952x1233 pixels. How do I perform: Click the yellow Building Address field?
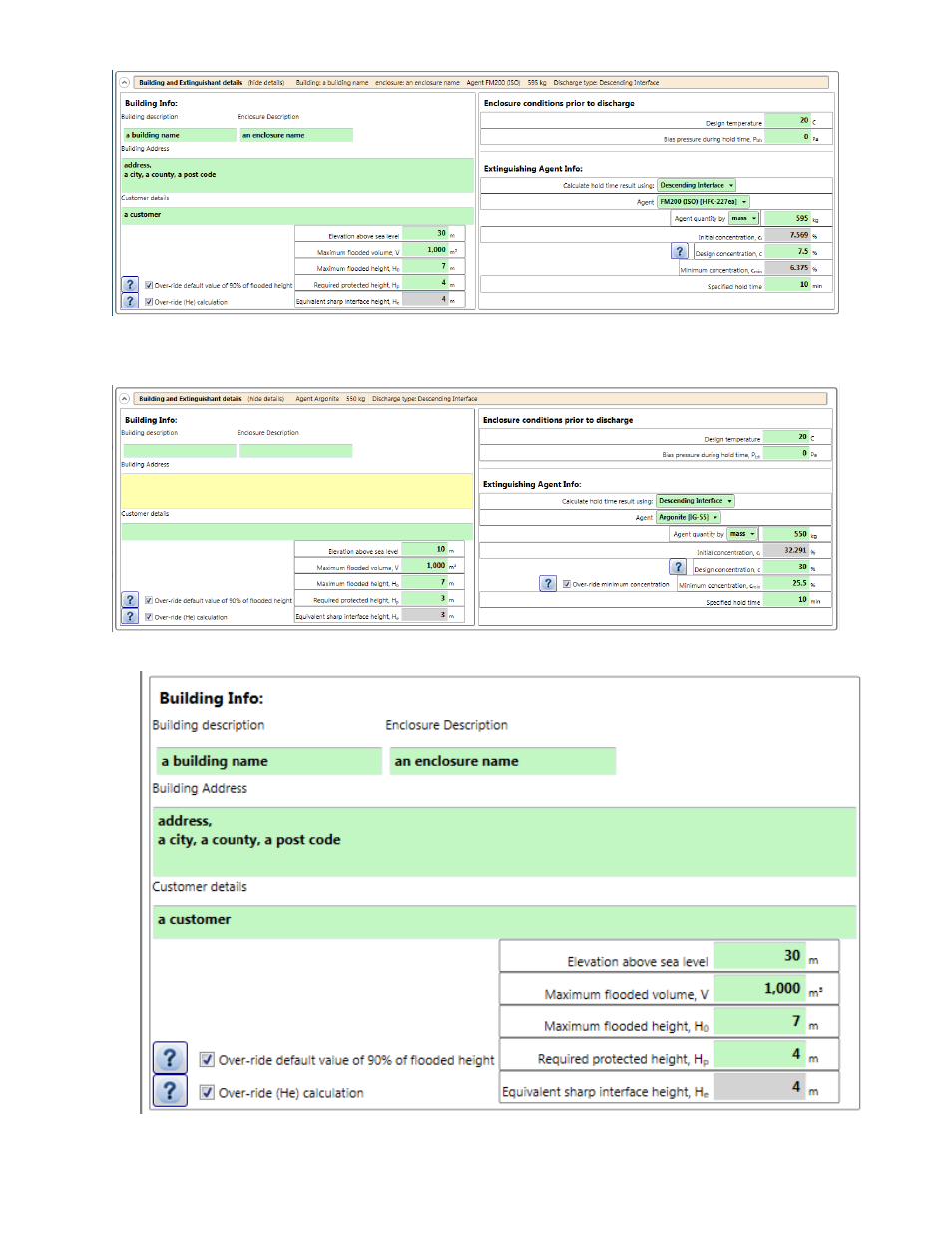coord(296,491)
